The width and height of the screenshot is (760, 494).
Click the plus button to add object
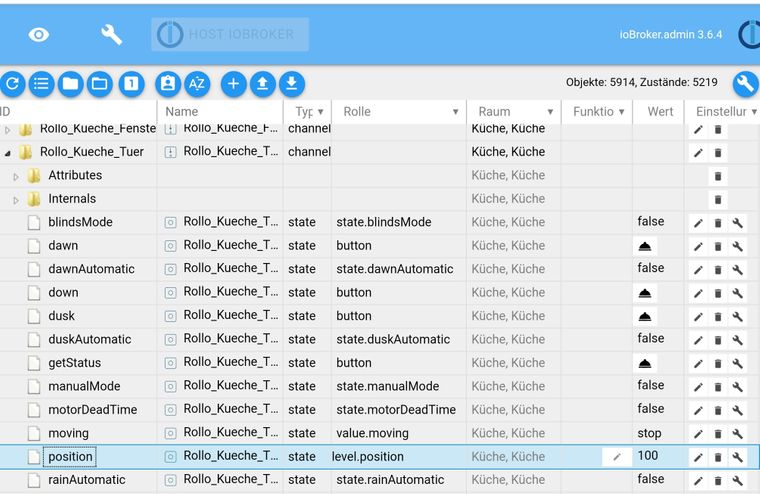click(233, 84)
